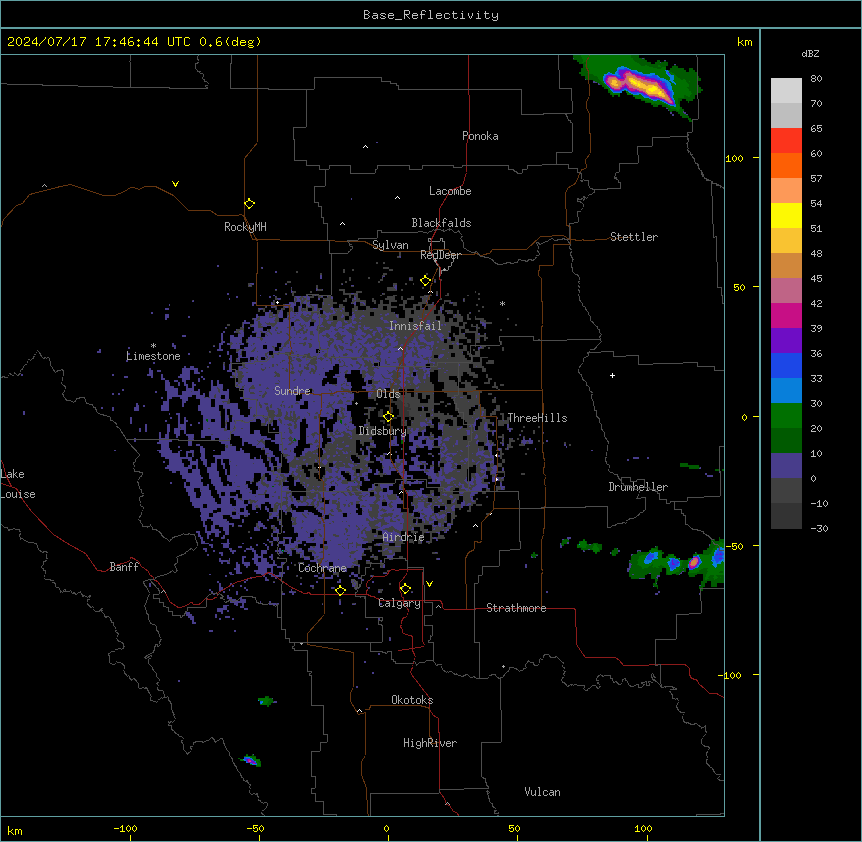This screenshot has height=842, width=862.
Task: Click the white asterisk marker above Limestone
Action: coord(153,346)
